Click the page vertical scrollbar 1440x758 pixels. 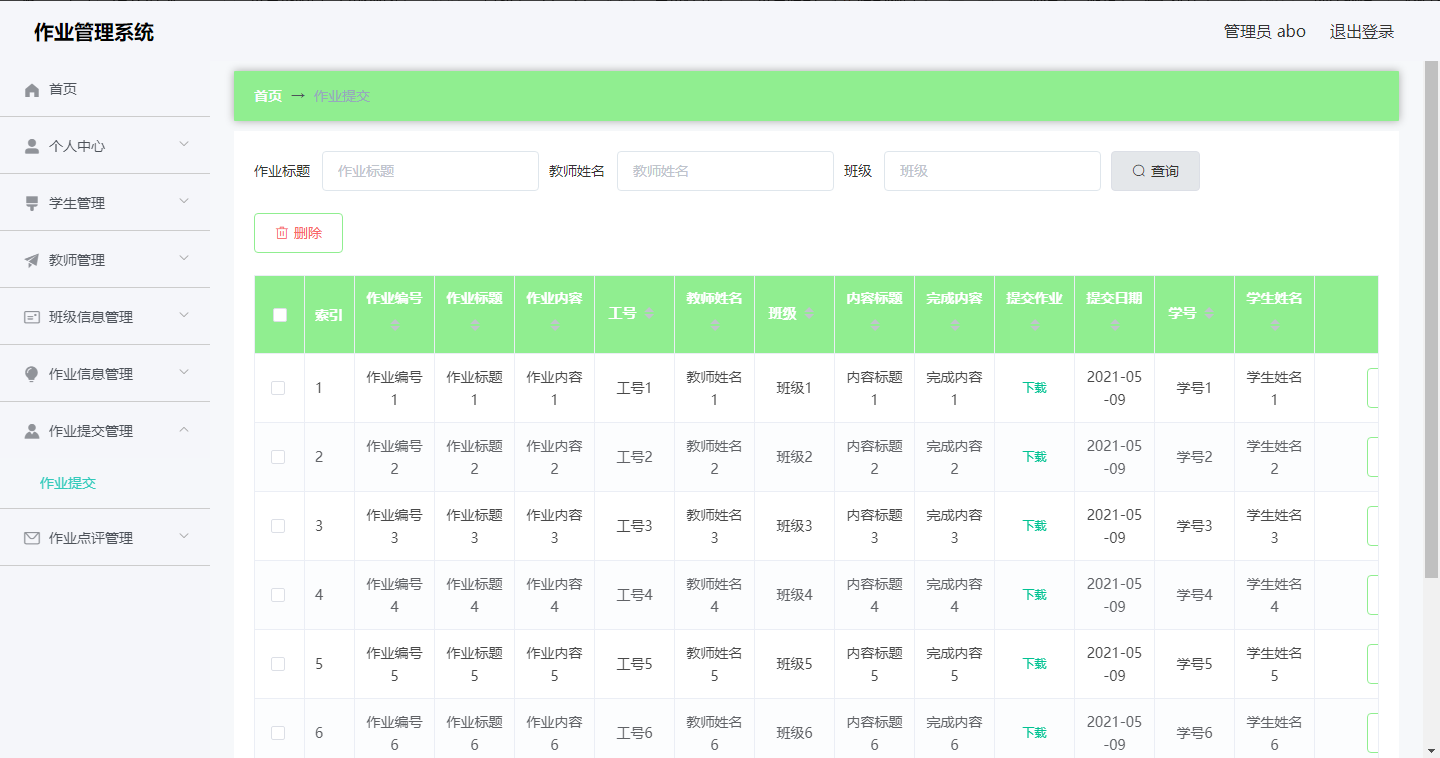1431,319
